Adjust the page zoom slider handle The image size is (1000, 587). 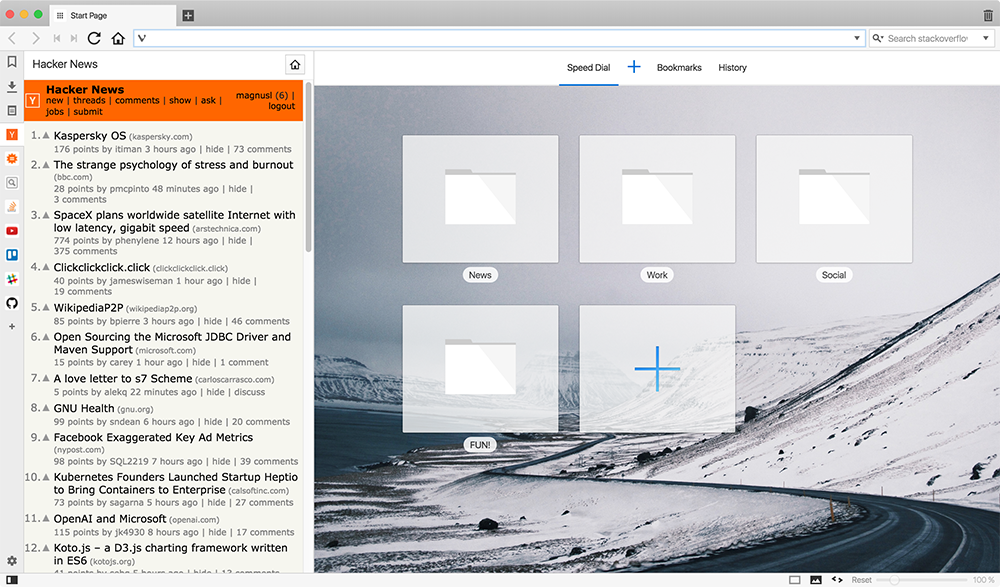pyautogui.click(x=894, y=580)
